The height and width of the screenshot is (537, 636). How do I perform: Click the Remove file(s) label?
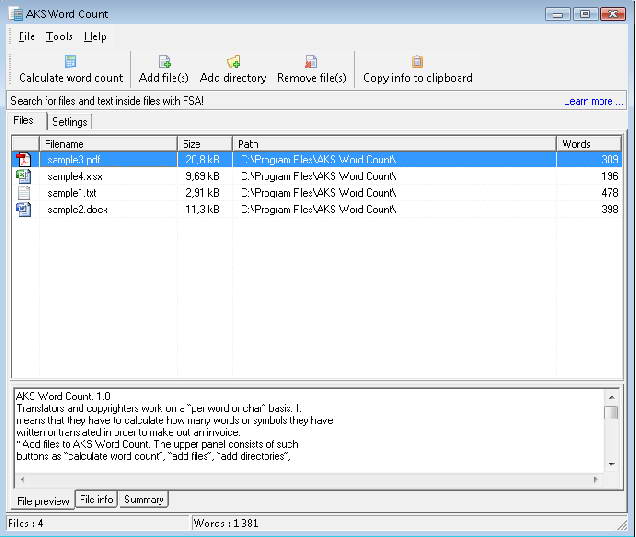pyautogui.click(x=312, y=78)
